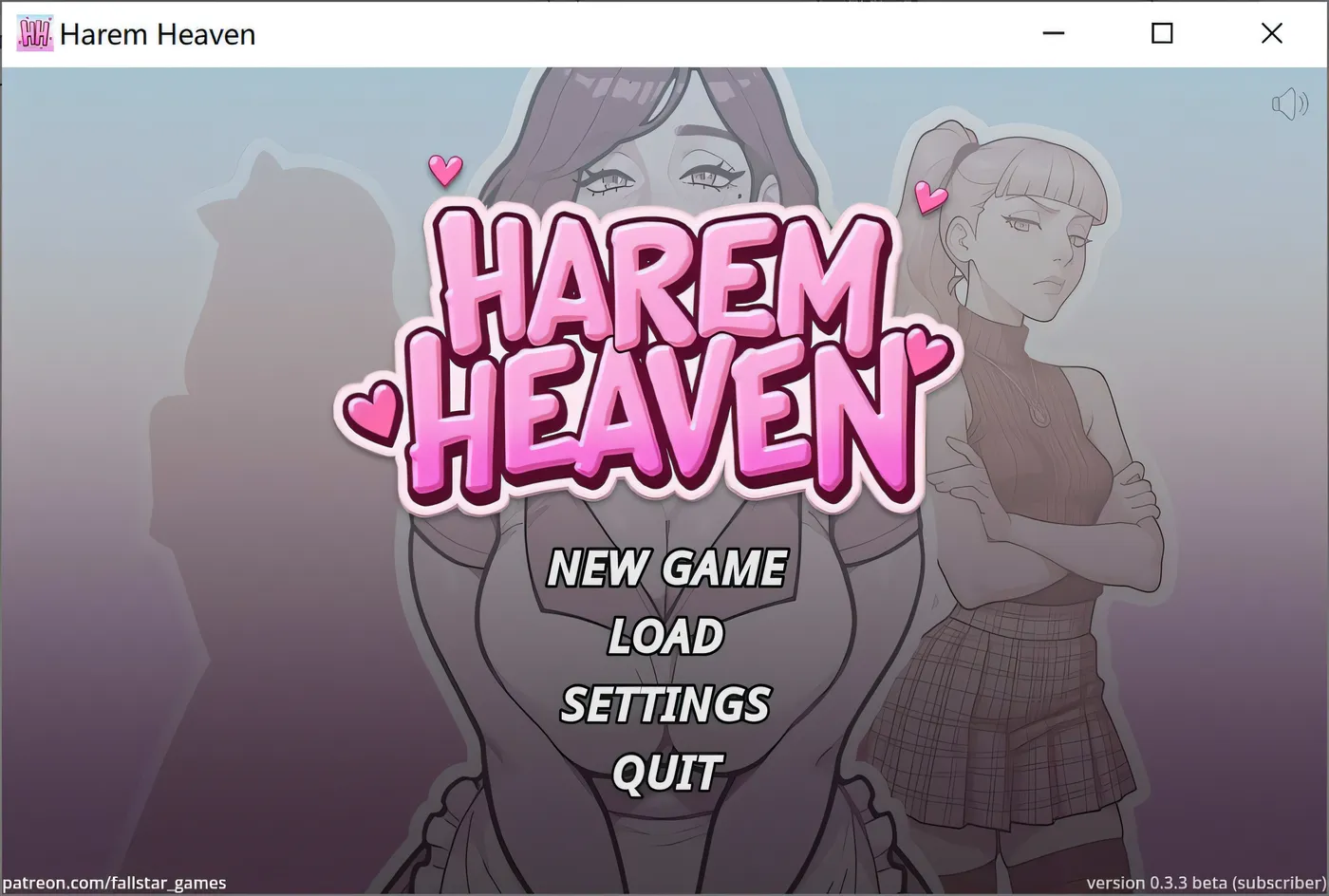Open the Settings menu entry
Screen dimensions: 1329x896
tap(665, 704)
